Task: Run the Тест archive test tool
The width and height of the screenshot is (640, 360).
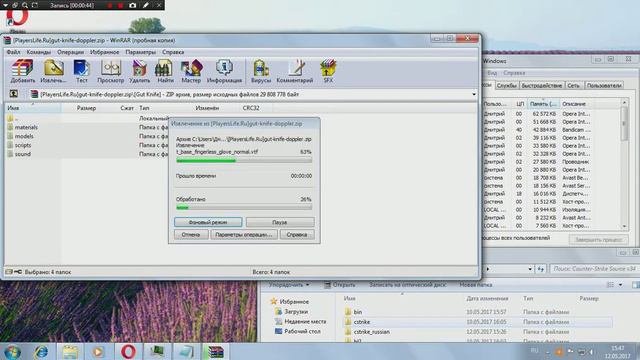Action: tap(82, 71)
